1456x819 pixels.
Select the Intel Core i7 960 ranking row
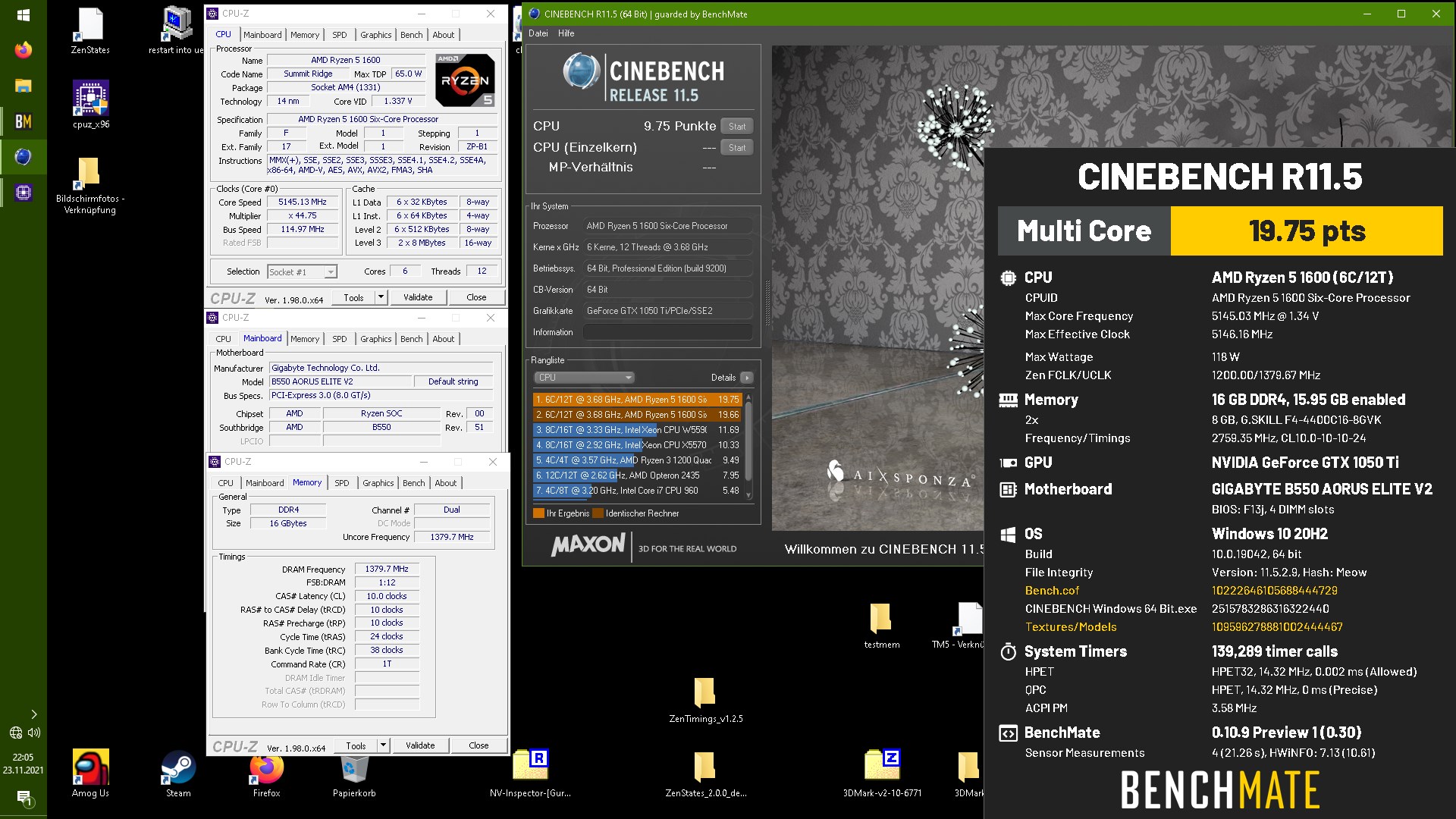[x=637, y=491]
